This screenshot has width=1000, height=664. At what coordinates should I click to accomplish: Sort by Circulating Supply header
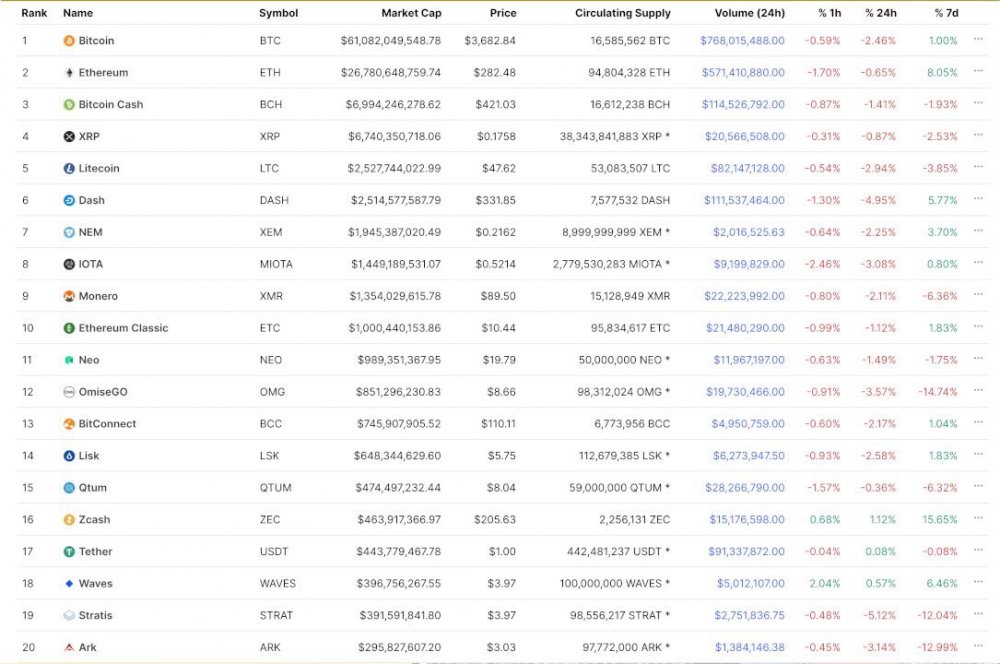click(x=622, y=13)
